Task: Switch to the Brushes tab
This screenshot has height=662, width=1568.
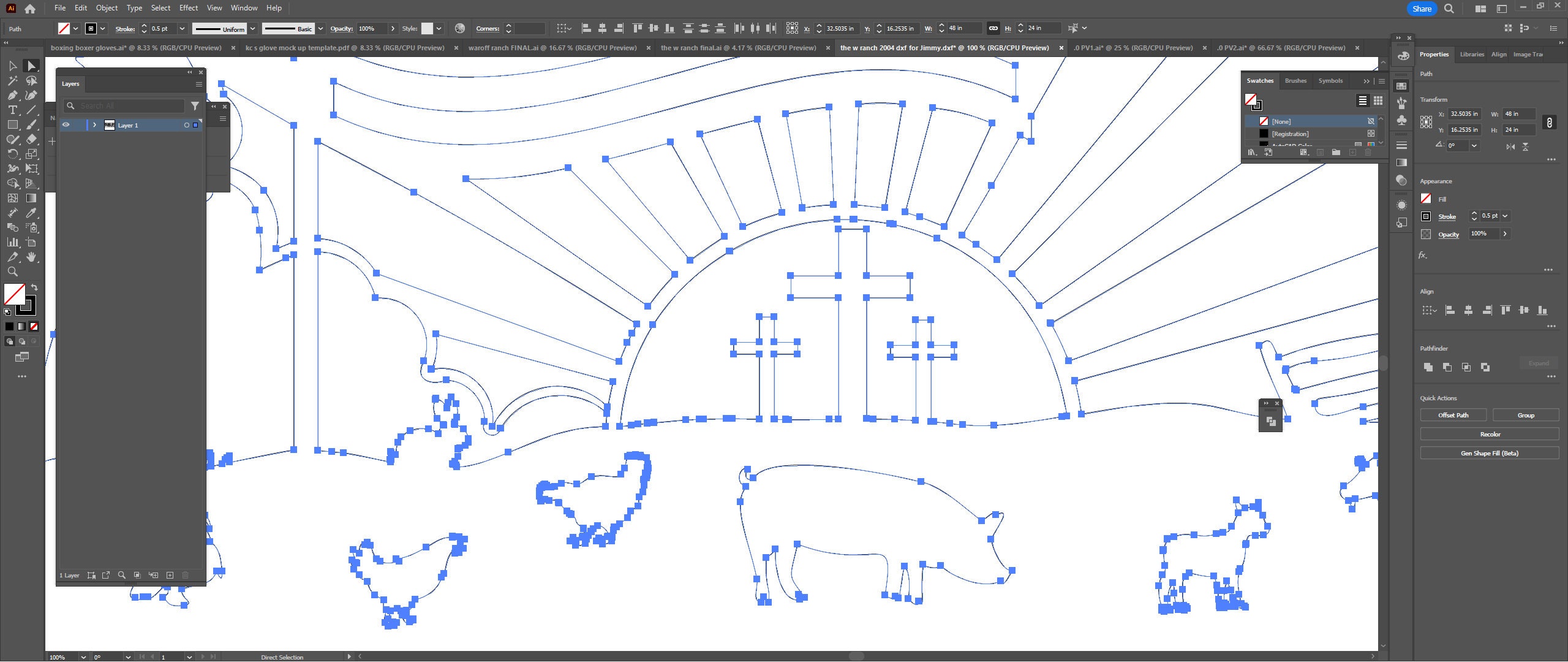Action: (1295, 80)
